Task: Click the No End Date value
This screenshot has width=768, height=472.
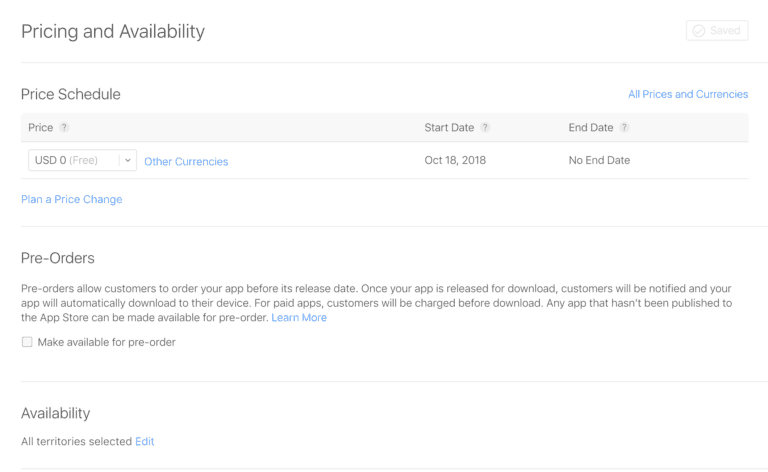Action: click(599, 160)
